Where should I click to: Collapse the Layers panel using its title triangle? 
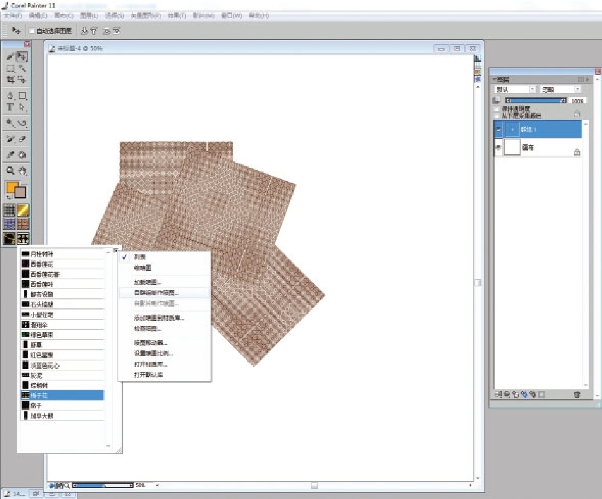coord(494,78)
